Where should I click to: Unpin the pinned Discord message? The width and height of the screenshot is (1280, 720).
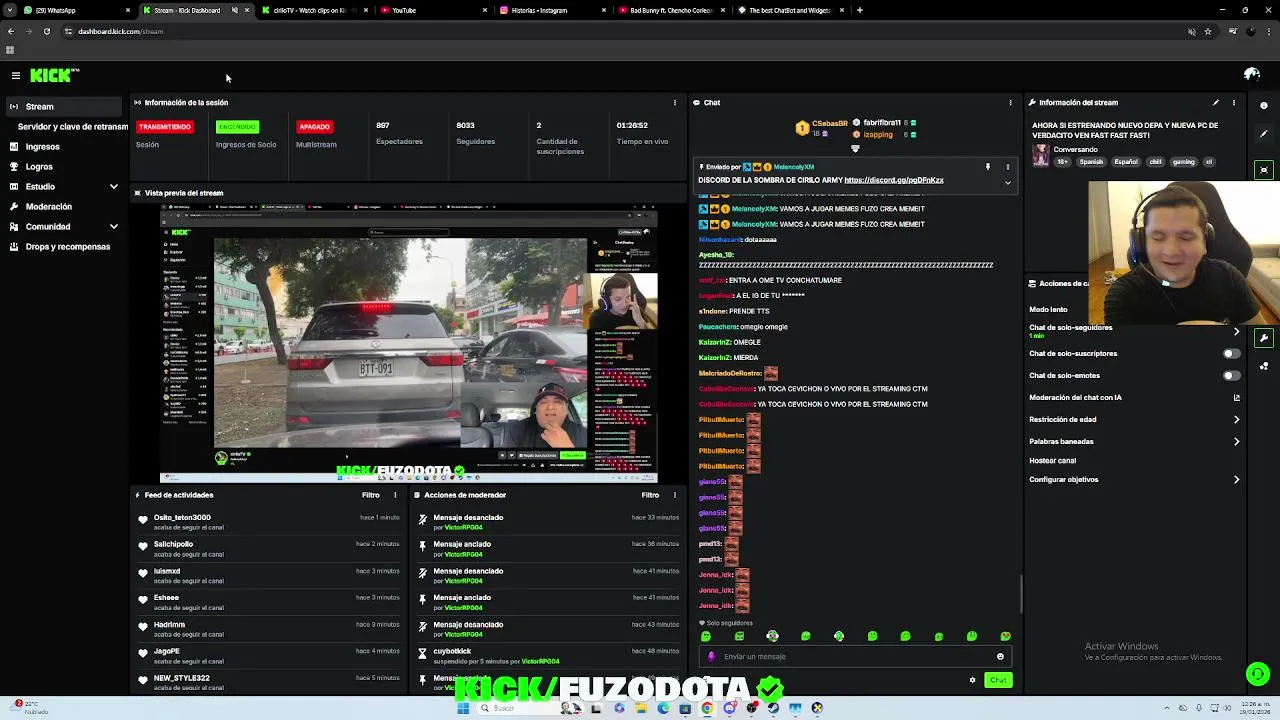coord(987,167)
